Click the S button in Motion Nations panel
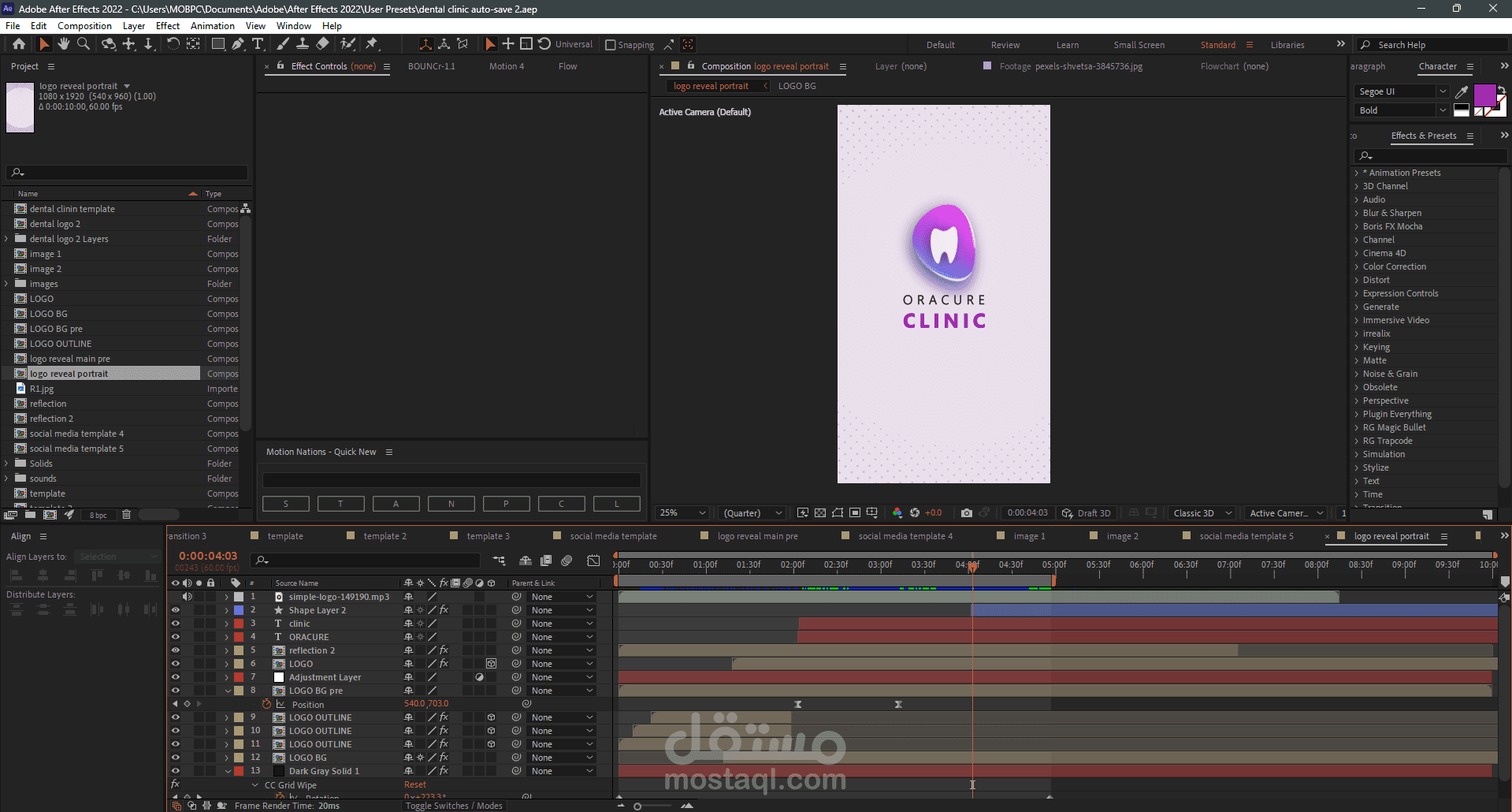 286,504
